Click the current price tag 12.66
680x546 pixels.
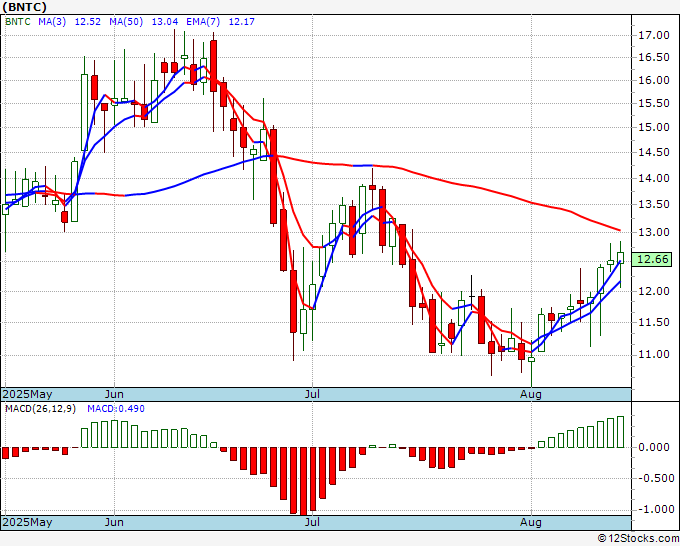(653, 259)
